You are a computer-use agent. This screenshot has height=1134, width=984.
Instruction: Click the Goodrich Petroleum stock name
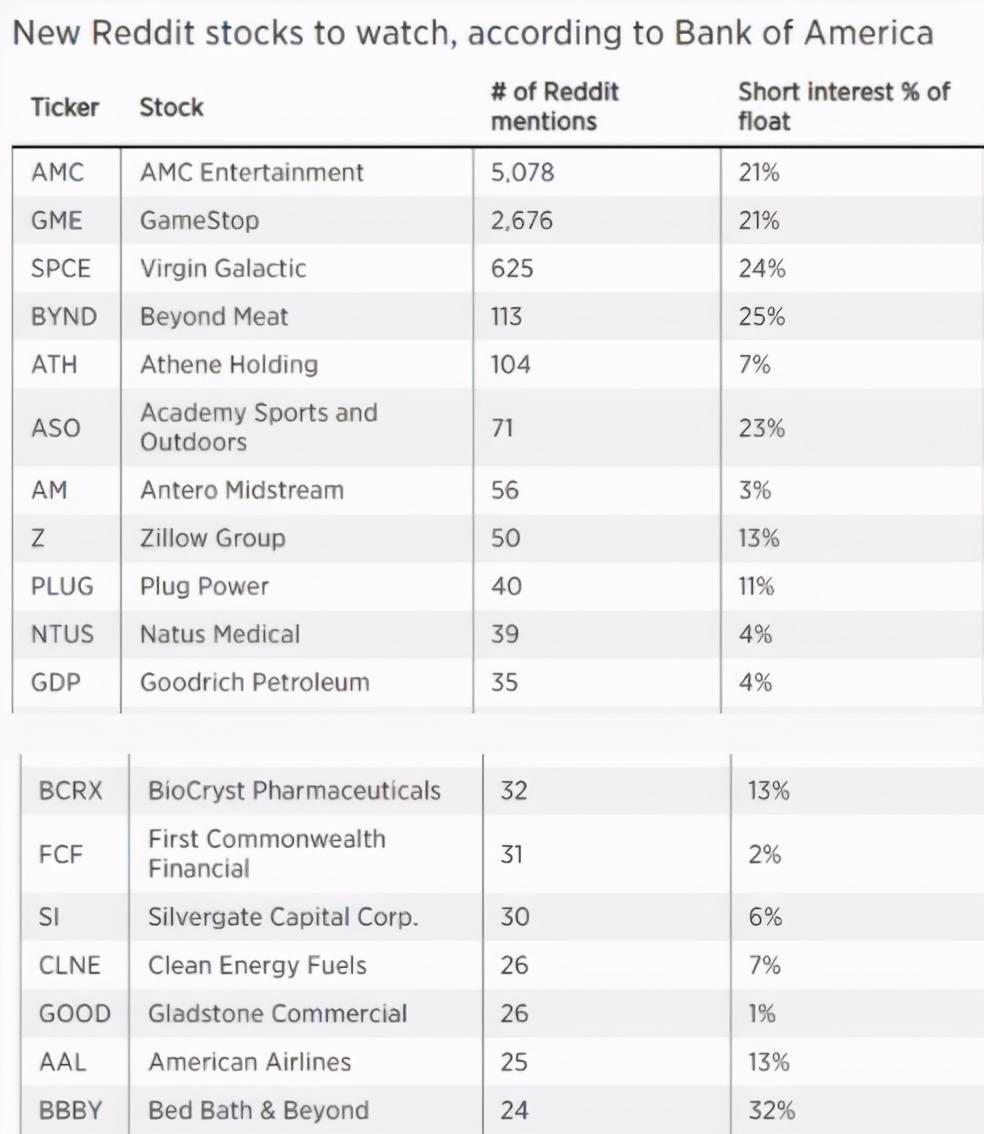tap(254, 682)
